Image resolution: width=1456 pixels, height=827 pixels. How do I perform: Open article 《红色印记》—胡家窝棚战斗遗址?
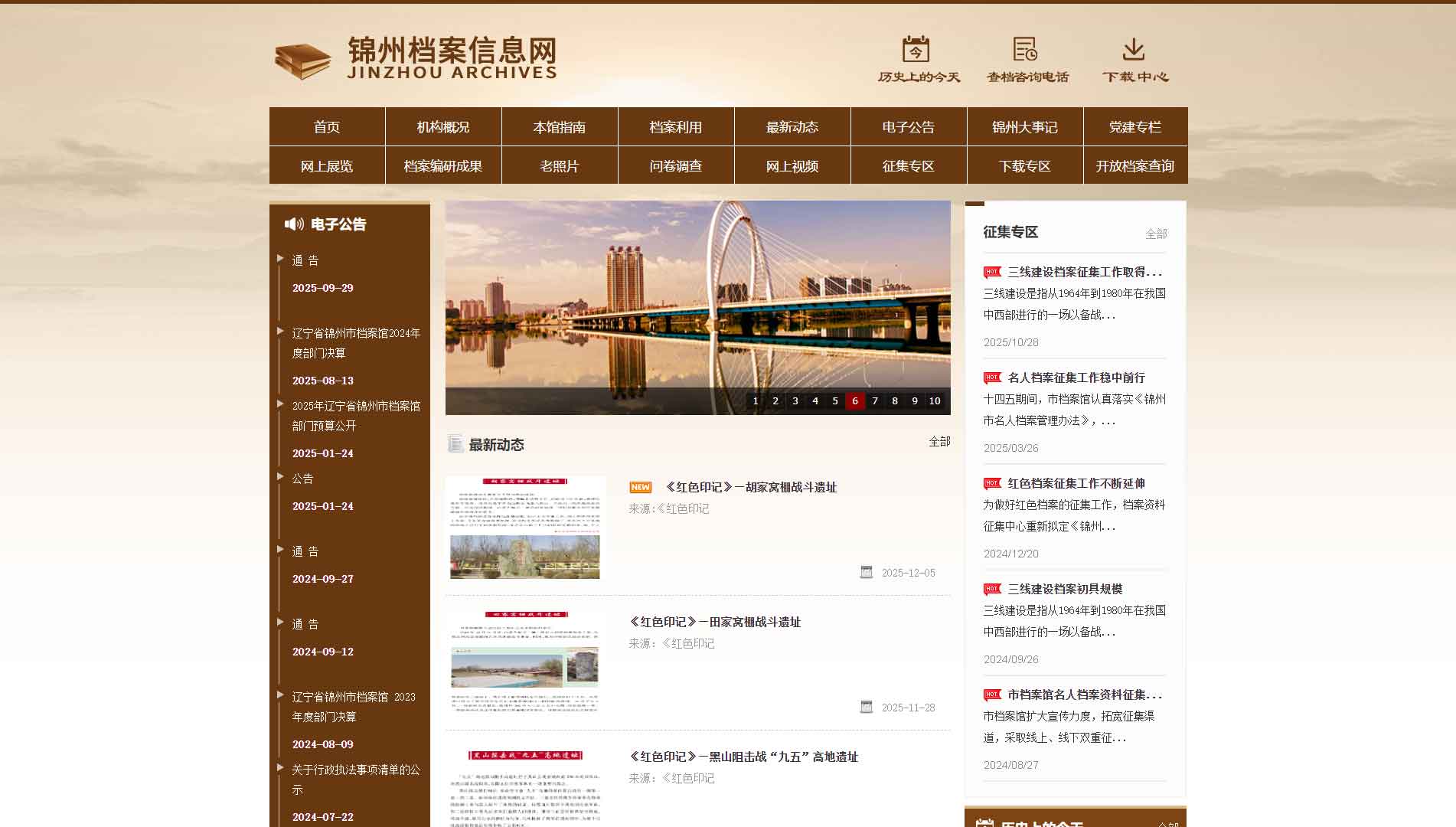click(751, 487)
